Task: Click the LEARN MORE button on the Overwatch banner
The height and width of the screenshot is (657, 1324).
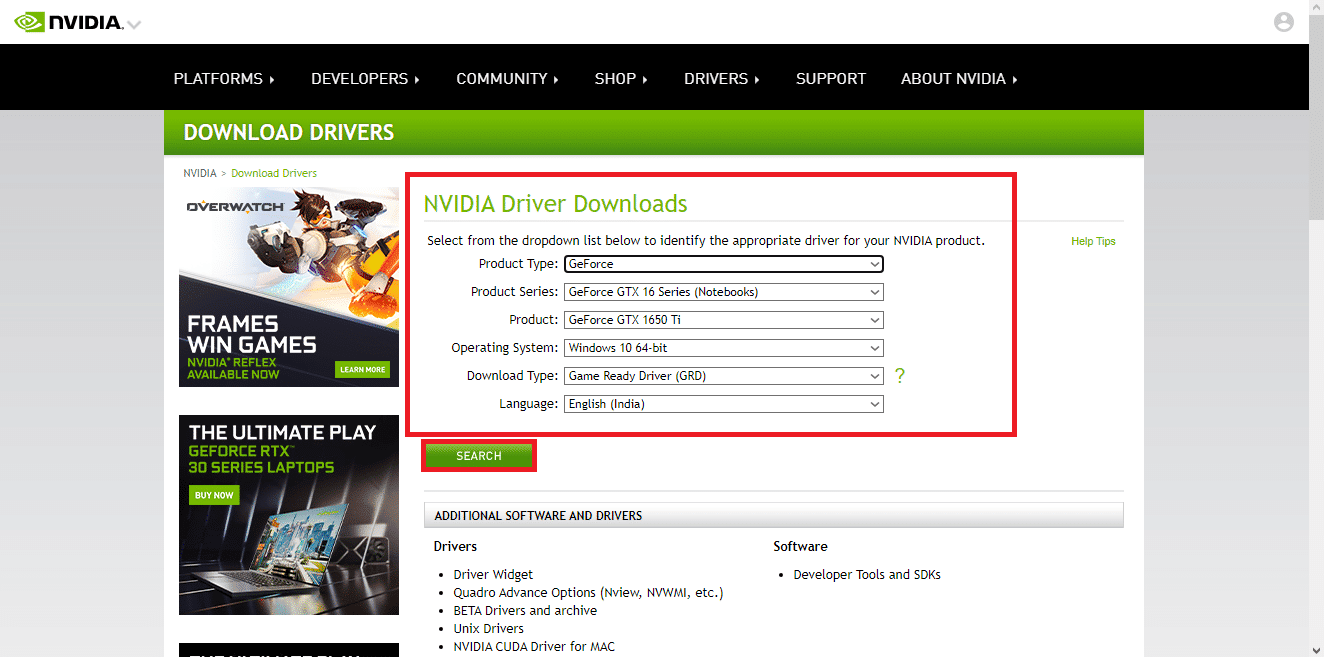Action: point(362,369)
